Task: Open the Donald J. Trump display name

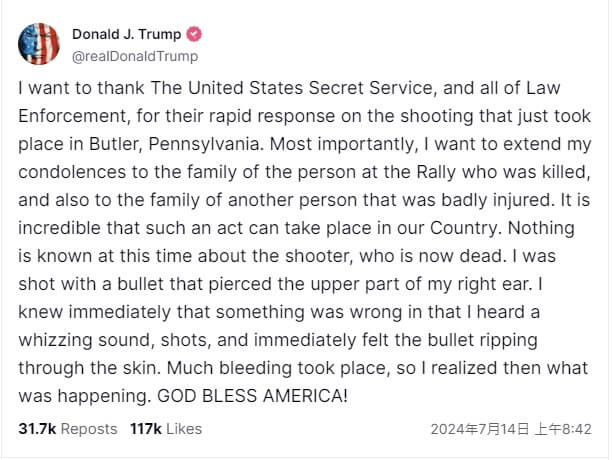Action: [125, 34]
